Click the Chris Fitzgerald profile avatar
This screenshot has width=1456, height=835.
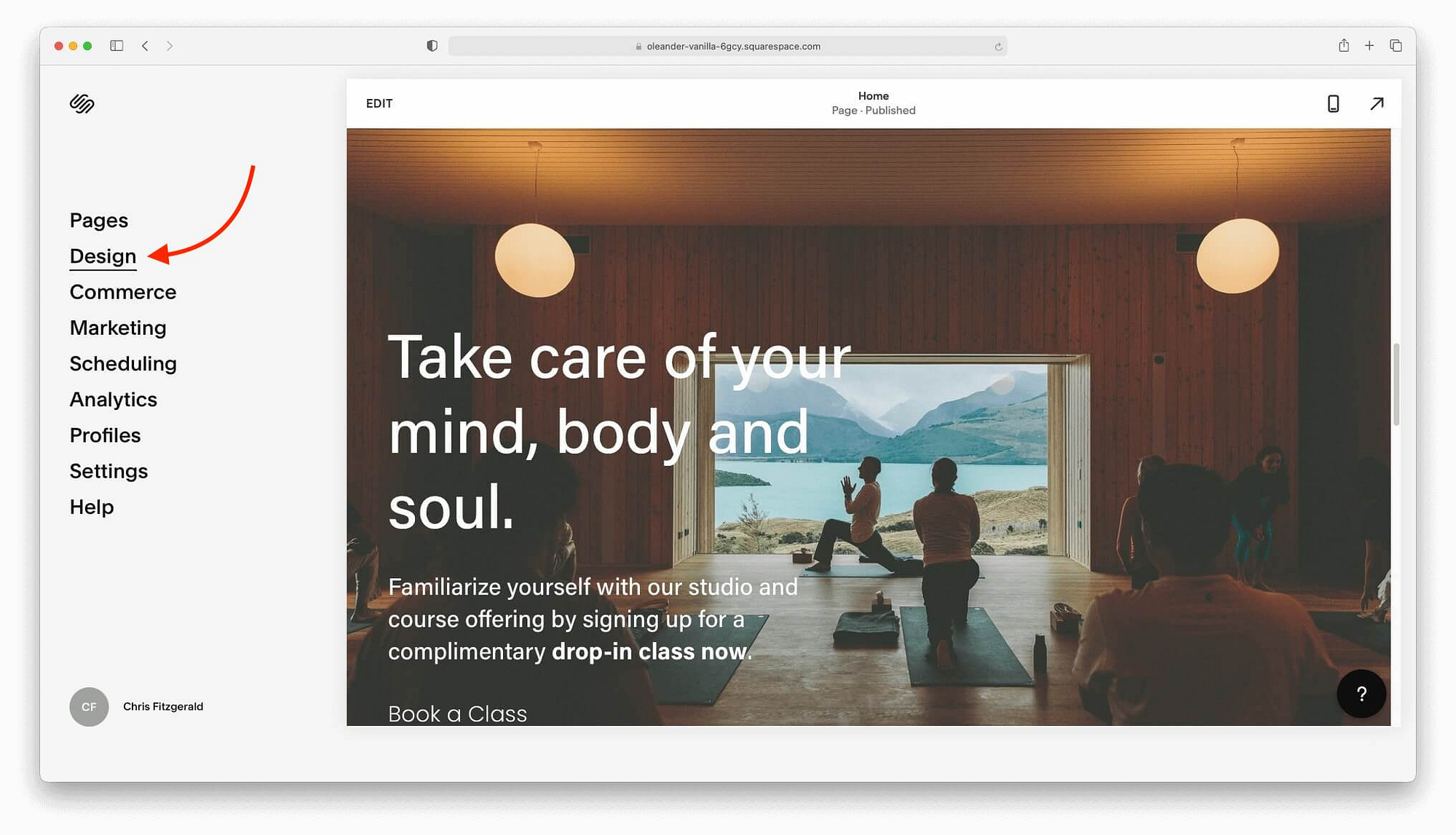point(89,706)
